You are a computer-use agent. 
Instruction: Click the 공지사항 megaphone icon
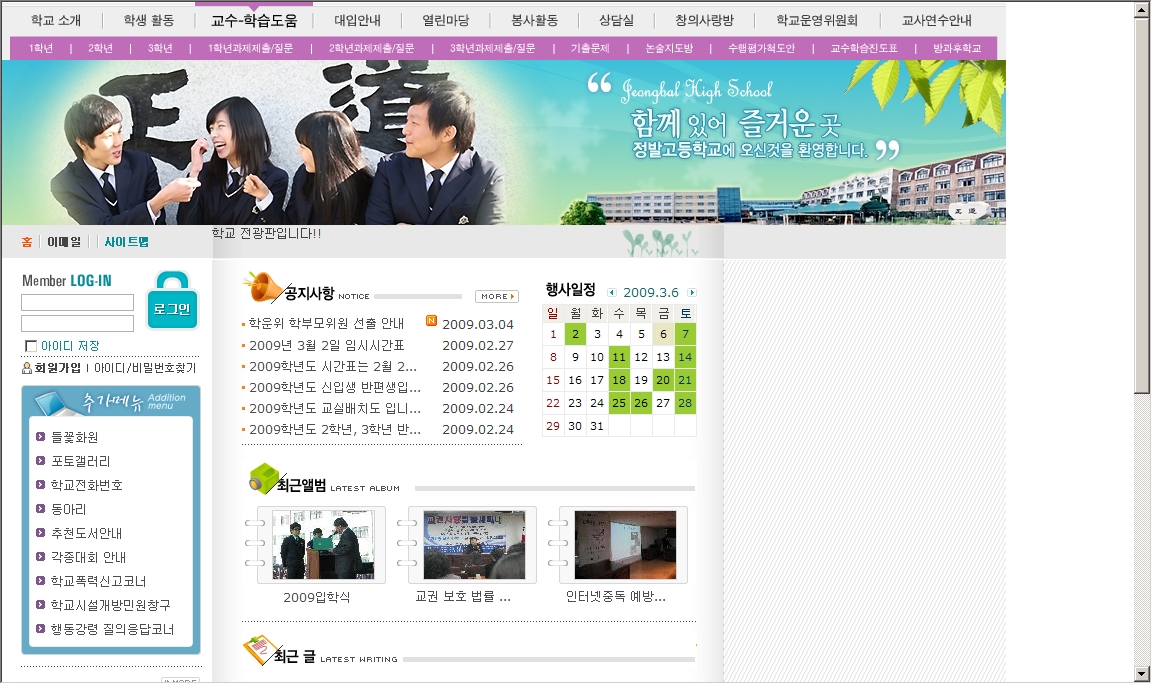click(x=262, y=288)
